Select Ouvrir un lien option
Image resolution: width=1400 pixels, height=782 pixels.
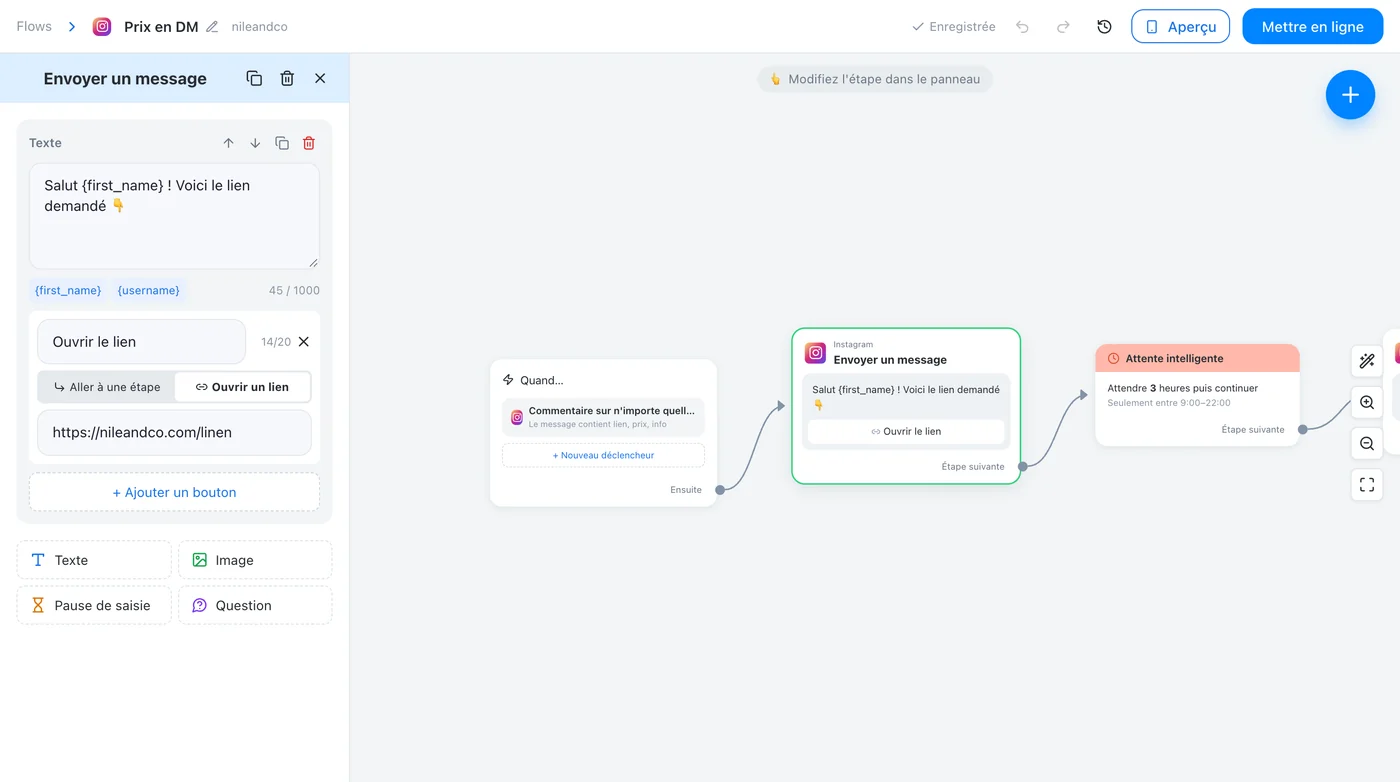242,387
